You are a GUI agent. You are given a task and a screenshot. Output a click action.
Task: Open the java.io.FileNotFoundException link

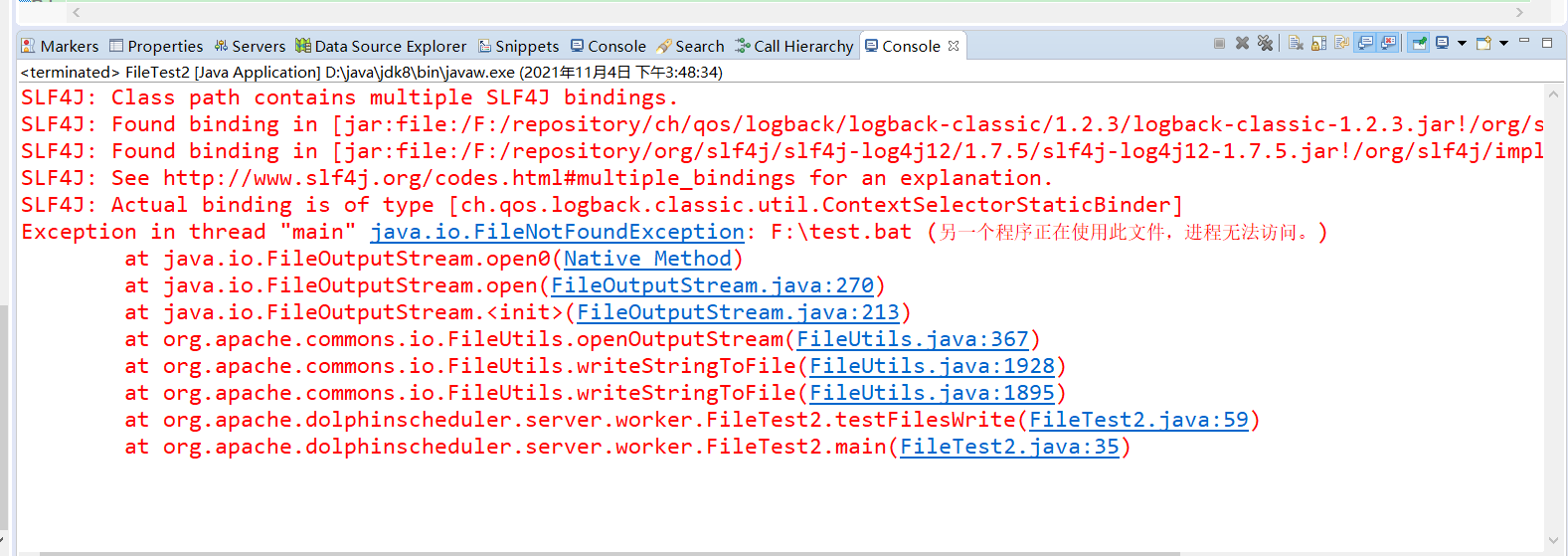pos(558,232)
